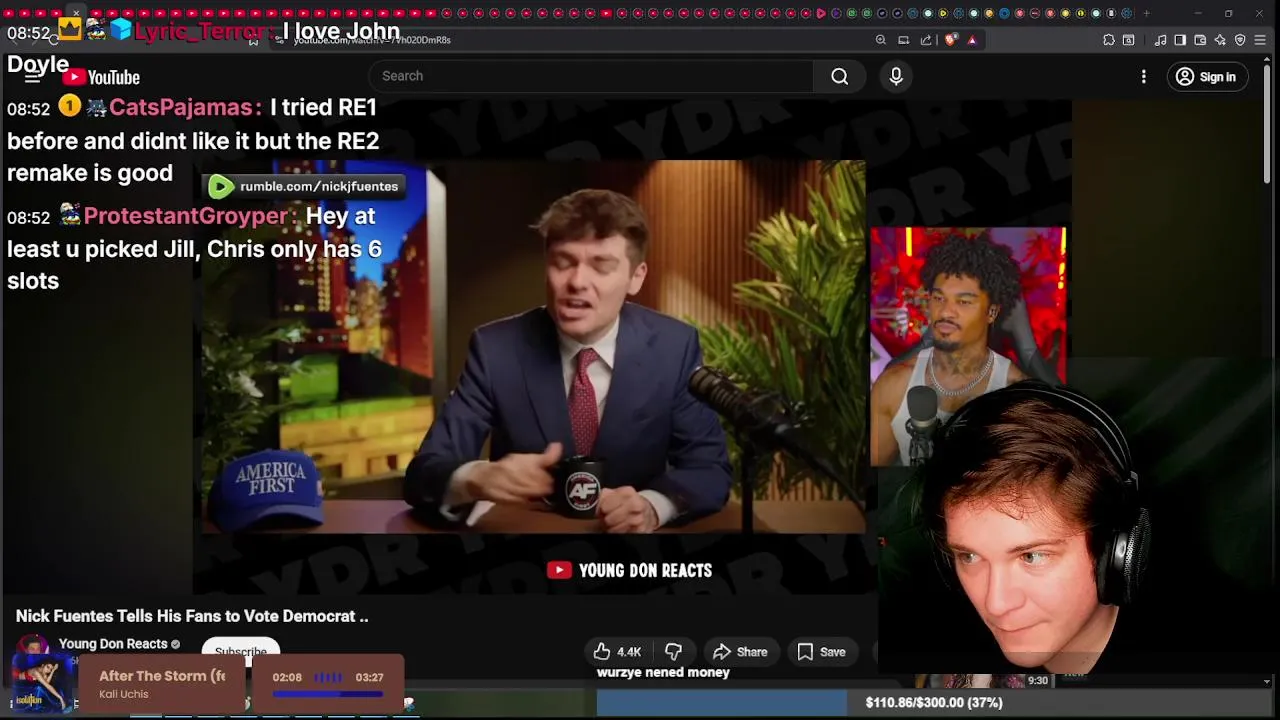Viewport: 1280px width, 720px height.
Task: Open the Brave Wallet icon
Action: coord(1200,40)
